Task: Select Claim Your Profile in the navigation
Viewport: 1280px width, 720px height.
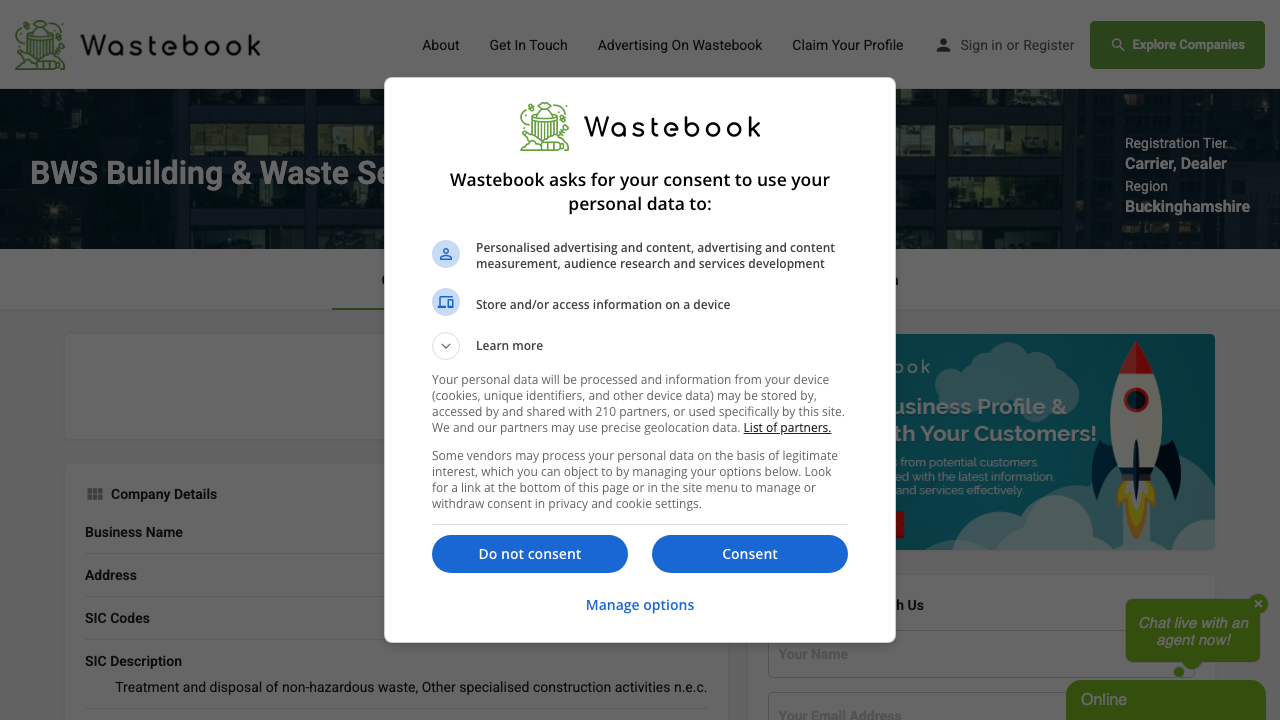Action: [x=847, y=45]
